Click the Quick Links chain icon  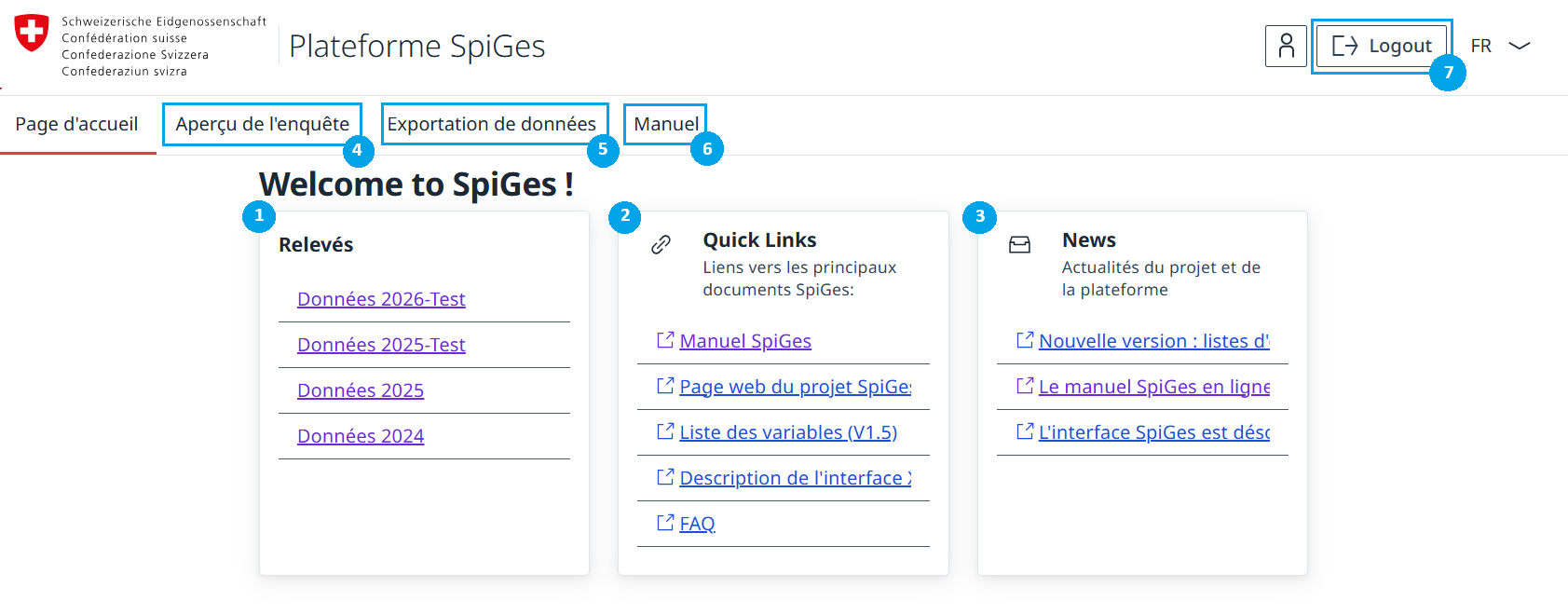(661, 245)
